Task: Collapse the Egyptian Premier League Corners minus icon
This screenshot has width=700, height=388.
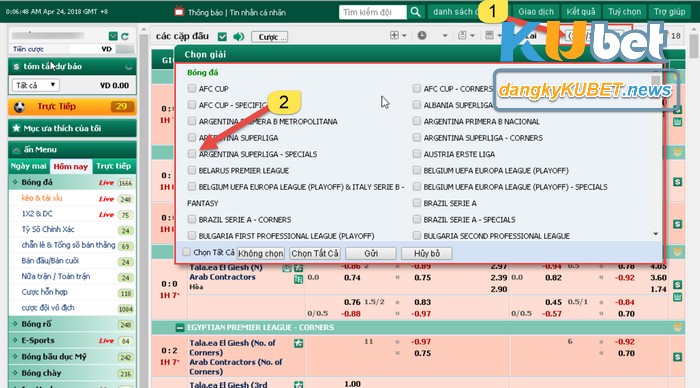Action: 179,328
